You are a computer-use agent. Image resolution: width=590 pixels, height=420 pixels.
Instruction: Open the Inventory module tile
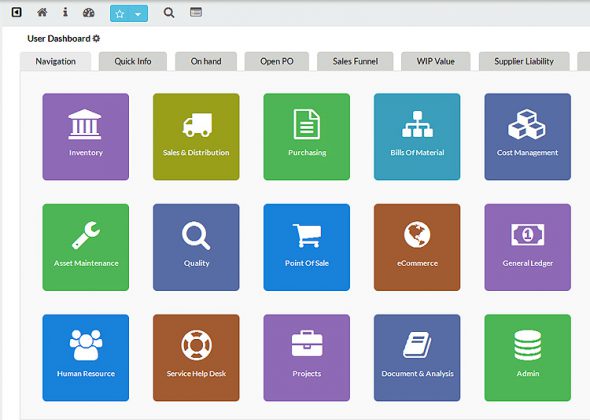(x=86, y=137)
